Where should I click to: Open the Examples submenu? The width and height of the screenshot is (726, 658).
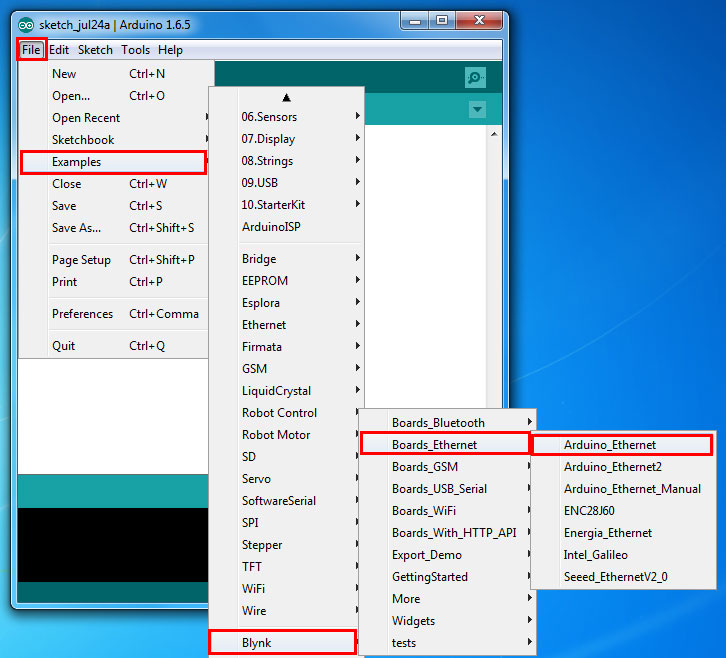point(113,162)
